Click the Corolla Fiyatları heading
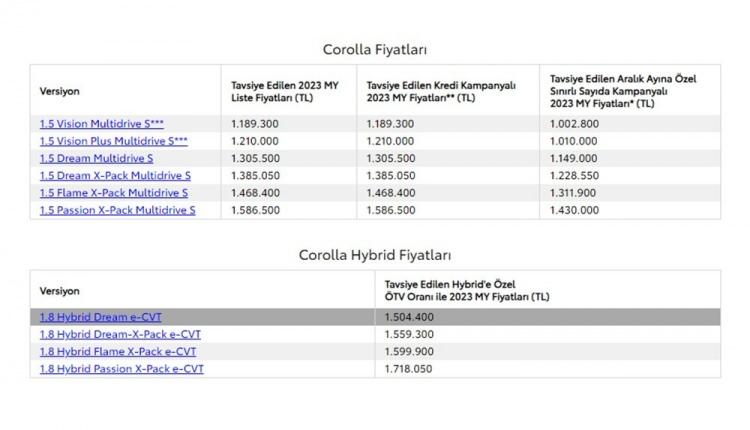This screenshot has width=750, height=430. tap(375, 49)
